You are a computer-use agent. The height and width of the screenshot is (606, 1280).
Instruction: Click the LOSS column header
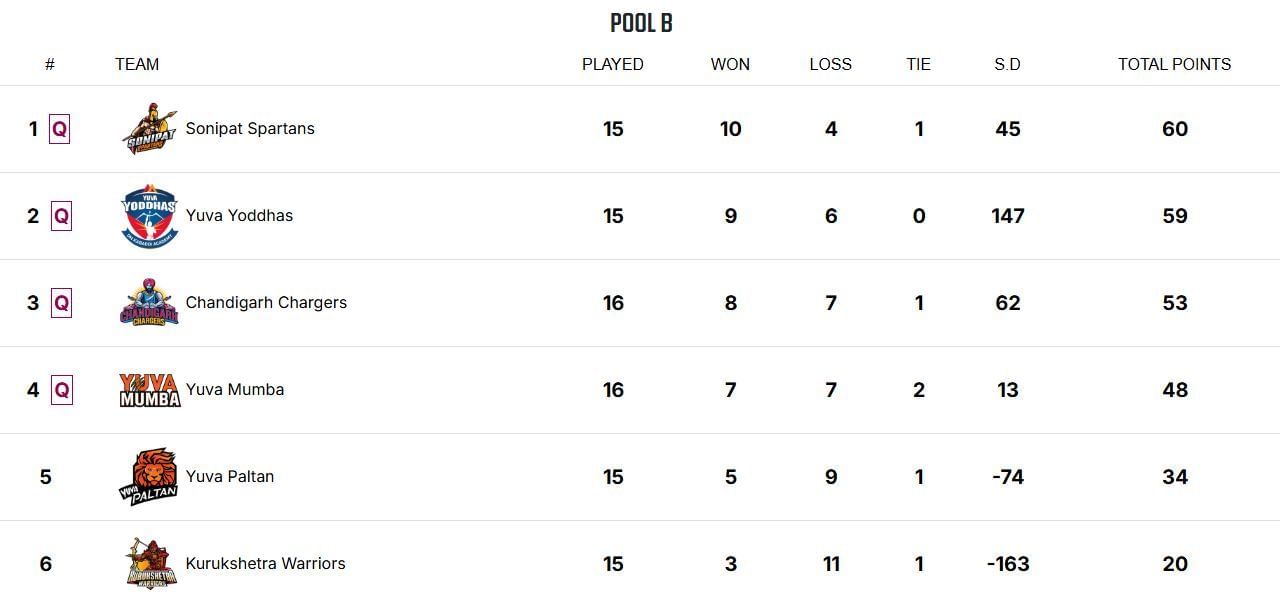tap(830, 64)
